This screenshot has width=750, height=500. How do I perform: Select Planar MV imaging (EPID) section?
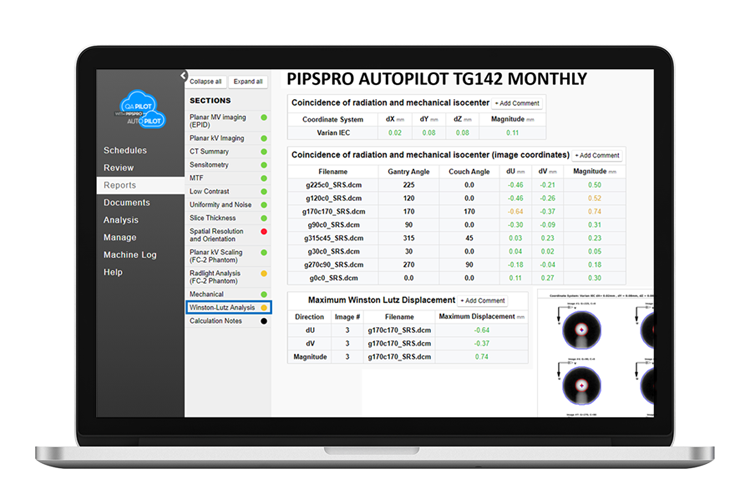[x=228, y=121]
